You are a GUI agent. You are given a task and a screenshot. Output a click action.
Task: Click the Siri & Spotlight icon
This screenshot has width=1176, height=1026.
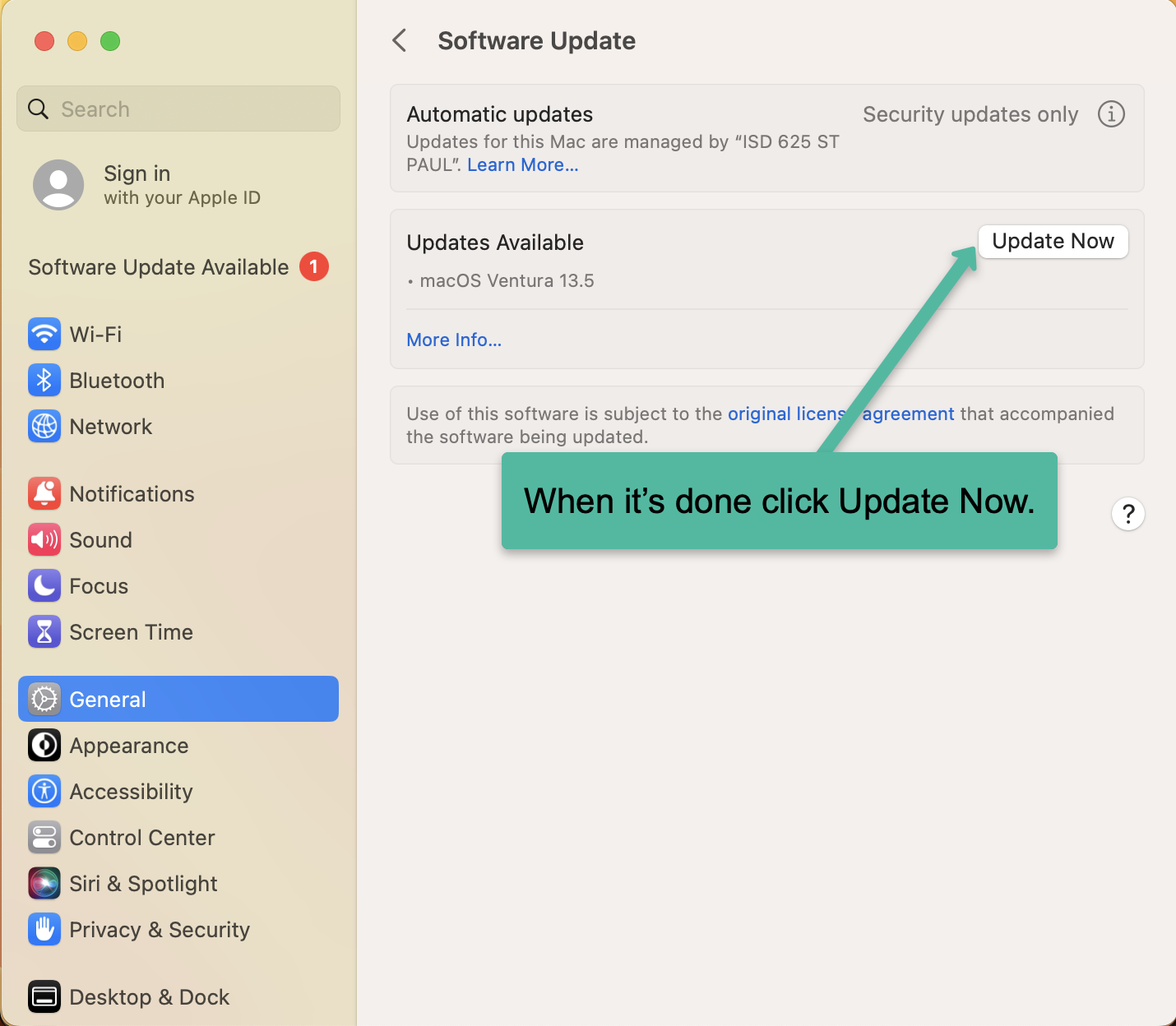tap(44, 883)
